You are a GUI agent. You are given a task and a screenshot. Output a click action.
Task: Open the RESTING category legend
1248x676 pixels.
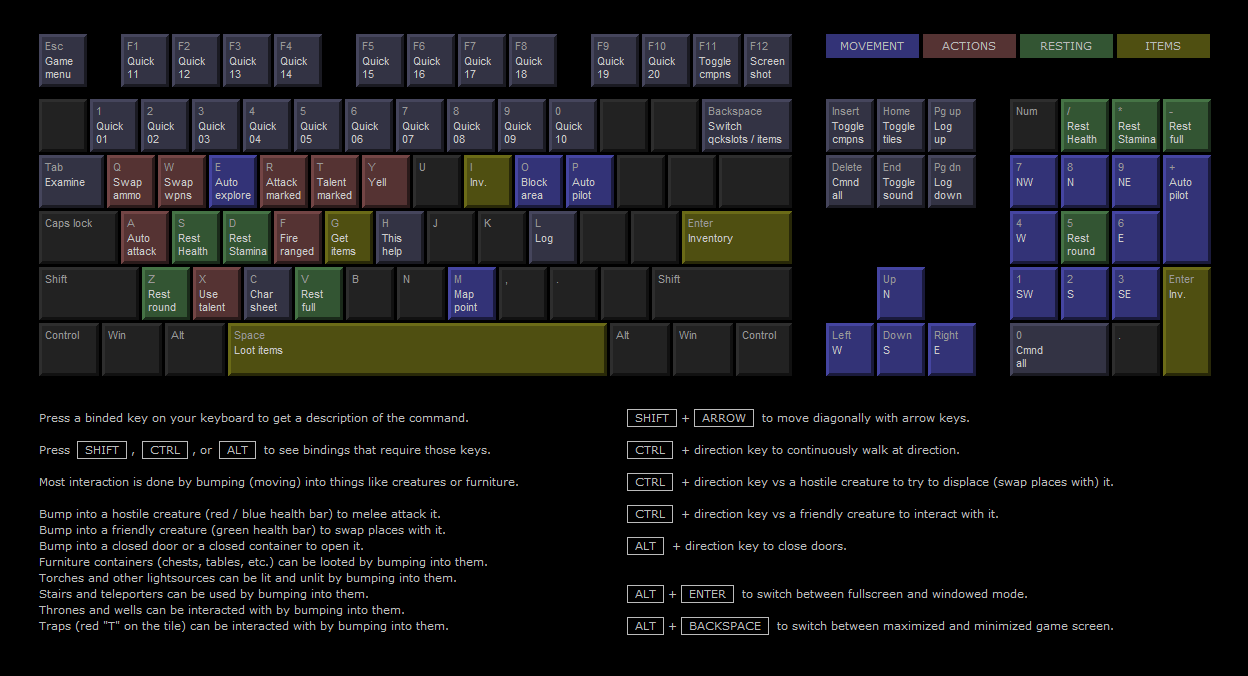(x=1065, y=46)
